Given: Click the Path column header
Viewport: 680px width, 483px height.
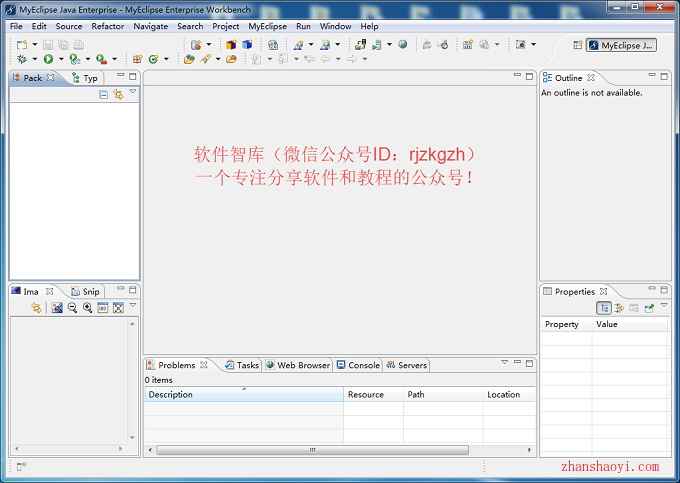Looking at the screenshot, I should [443, 395].
